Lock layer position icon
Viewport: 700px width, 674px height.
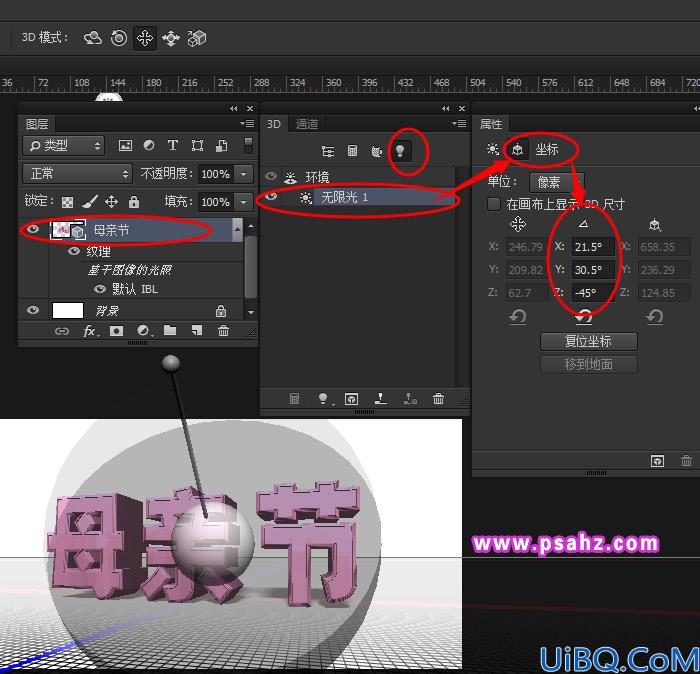point(111,202)
